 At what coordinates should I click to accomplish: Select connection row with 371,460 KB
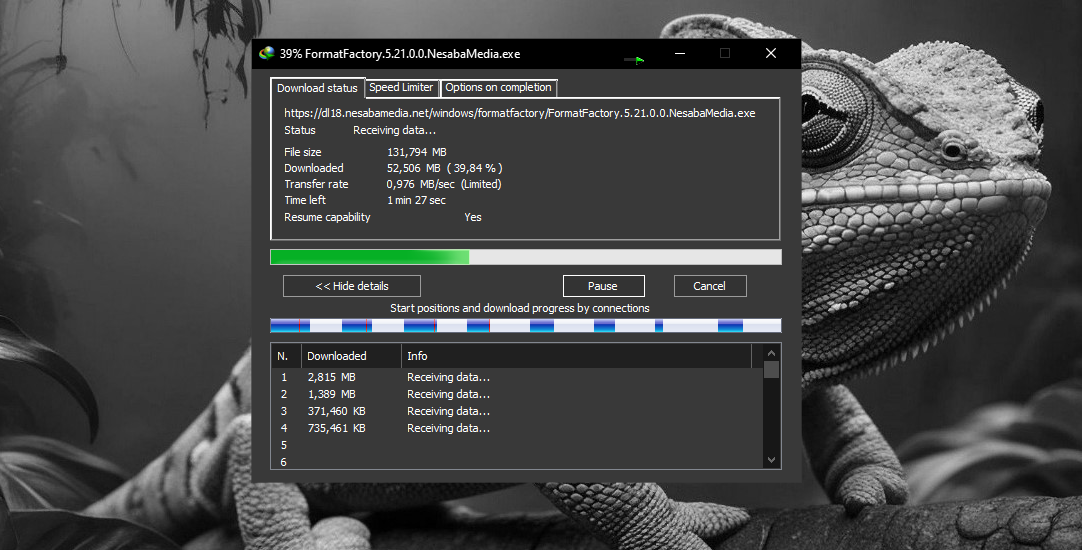point(518,411)
